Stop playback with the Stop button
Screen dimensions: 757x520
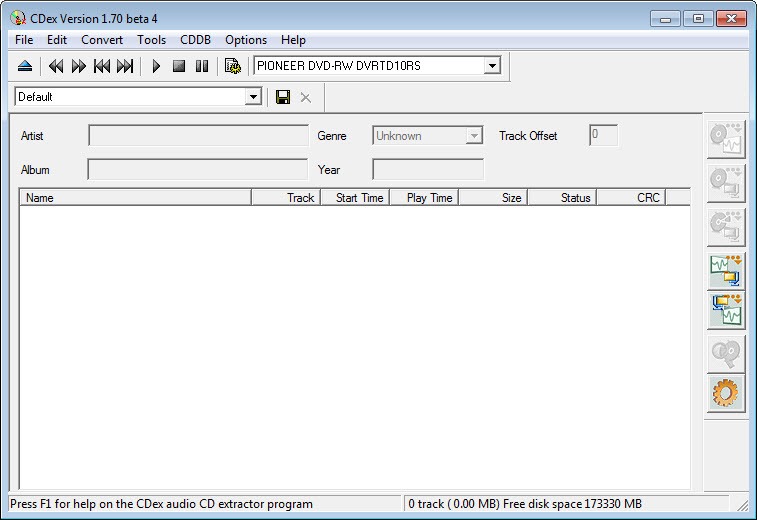[x=179, y=66]
